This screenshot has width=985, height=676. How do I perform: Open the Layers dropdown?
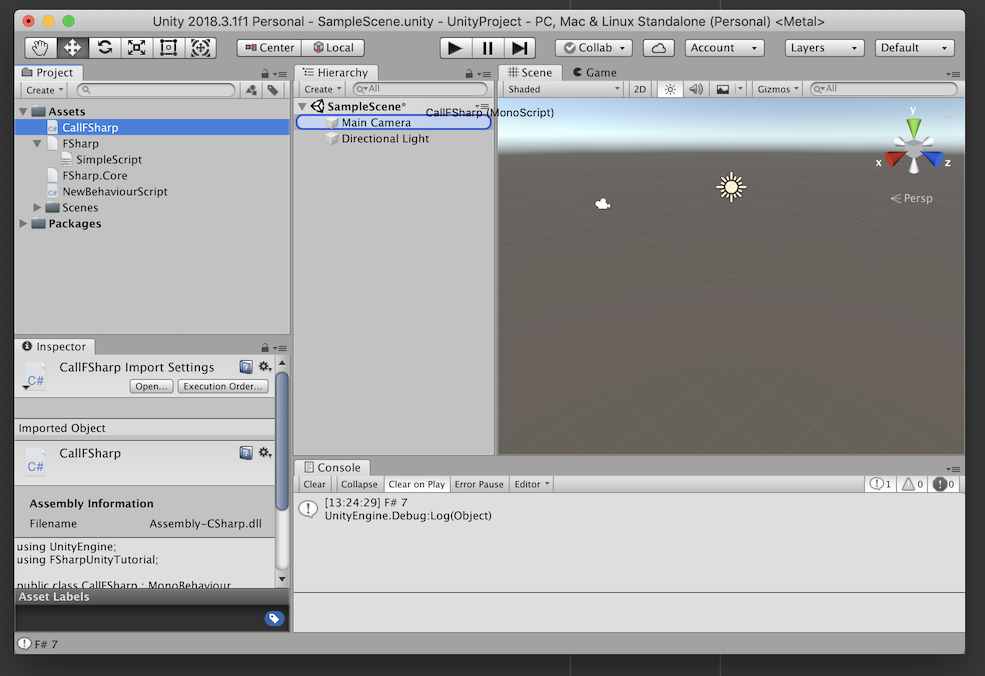pos(824,48)
